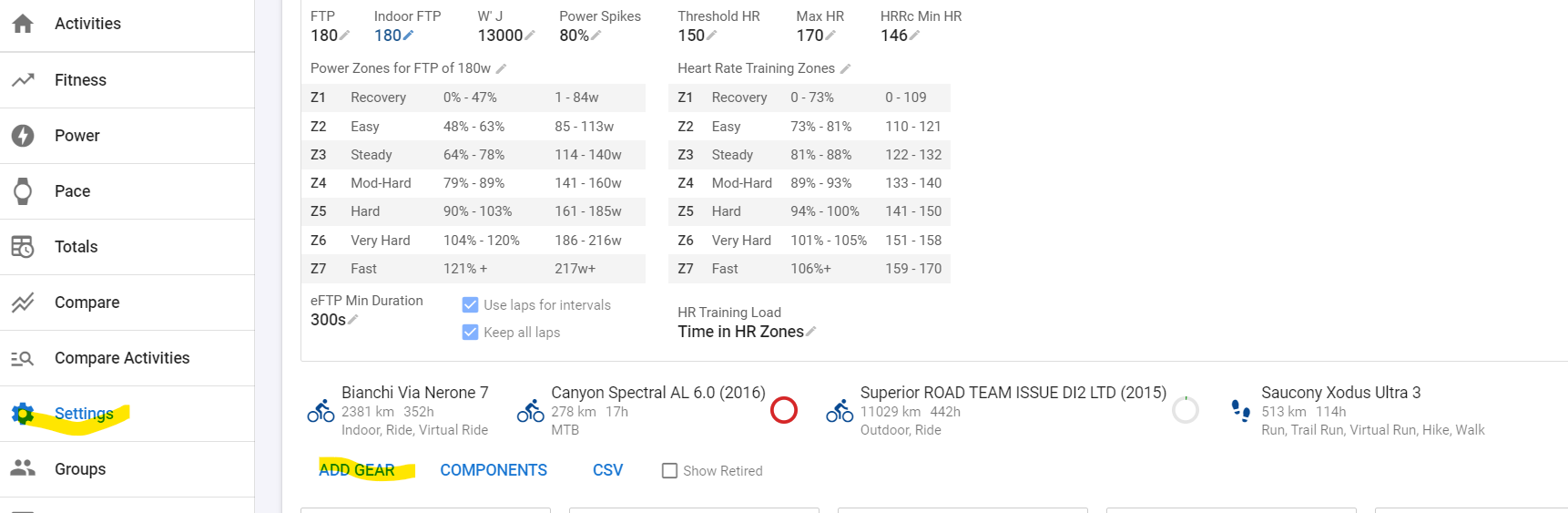
Task: Toggle Use laps for intervals checkbox
Action: (471, 305)
